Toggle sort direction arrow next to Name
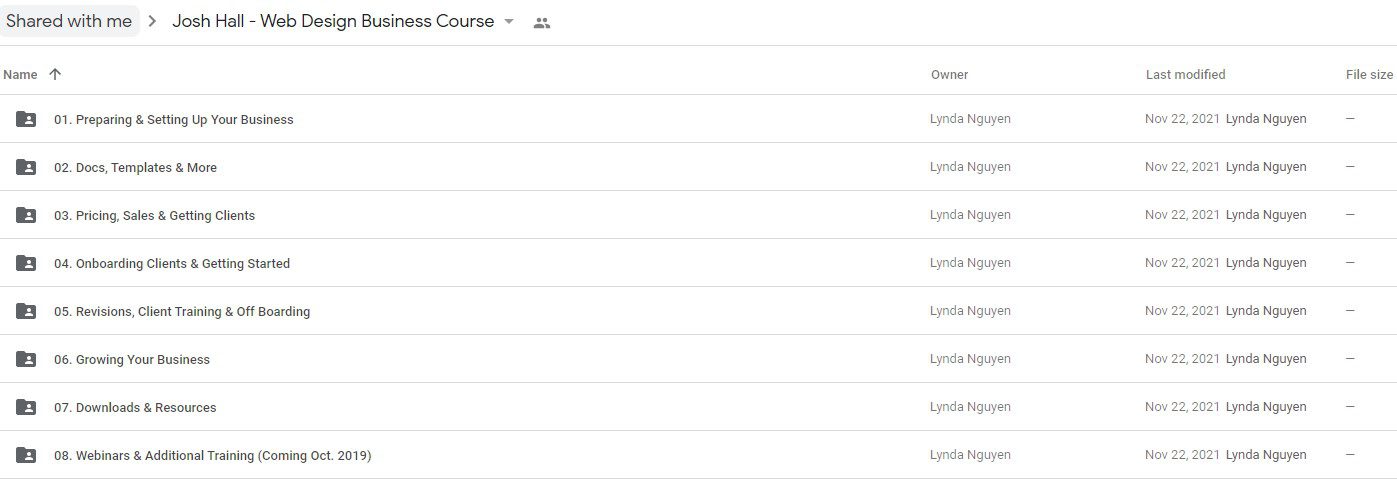The height and width of the screenshot is (484, 1397). click(55, 74)
